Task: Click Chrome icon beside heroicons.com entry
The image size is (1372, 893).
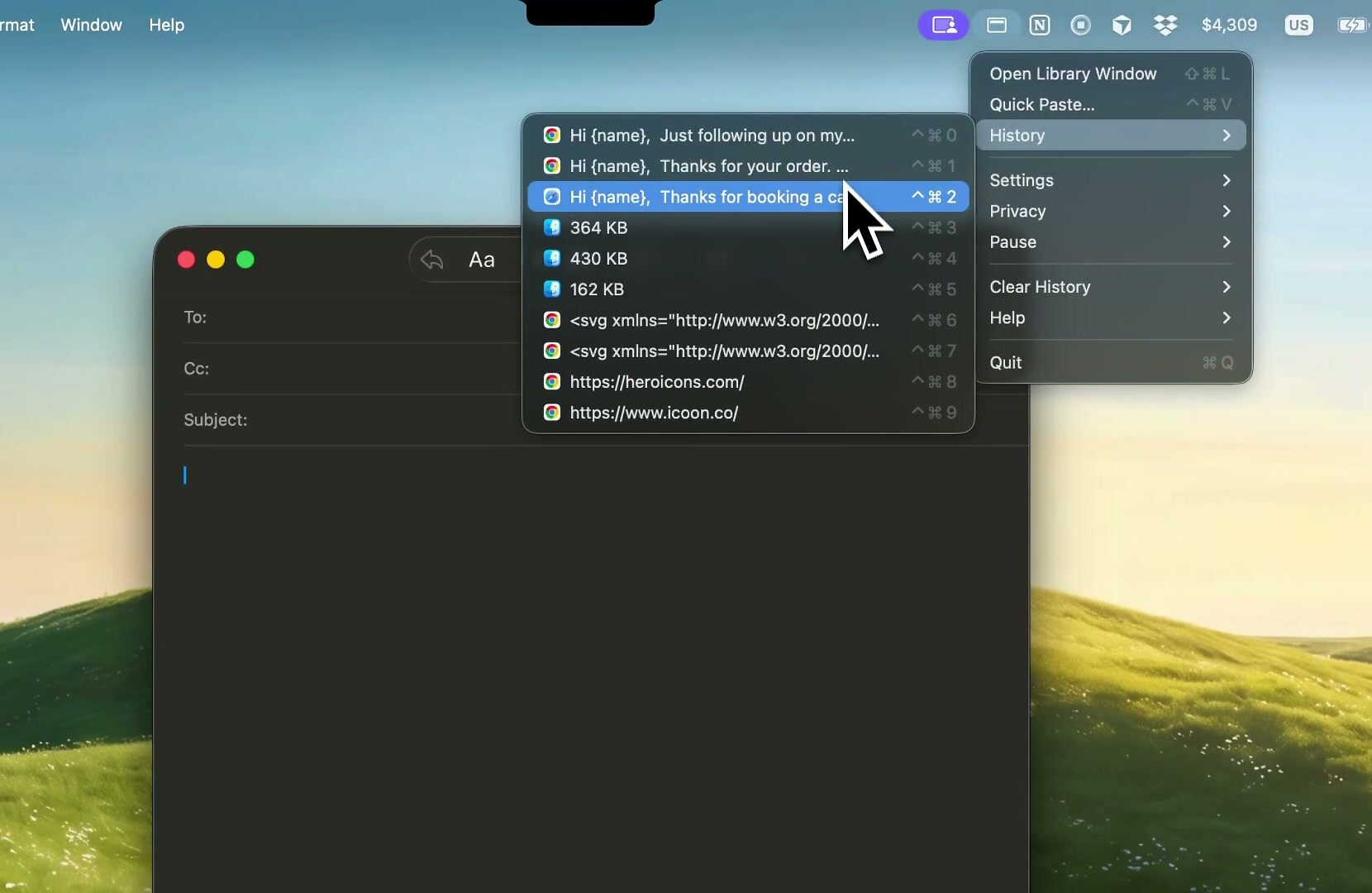Action: pyautogui.click(x=552, y=381)
